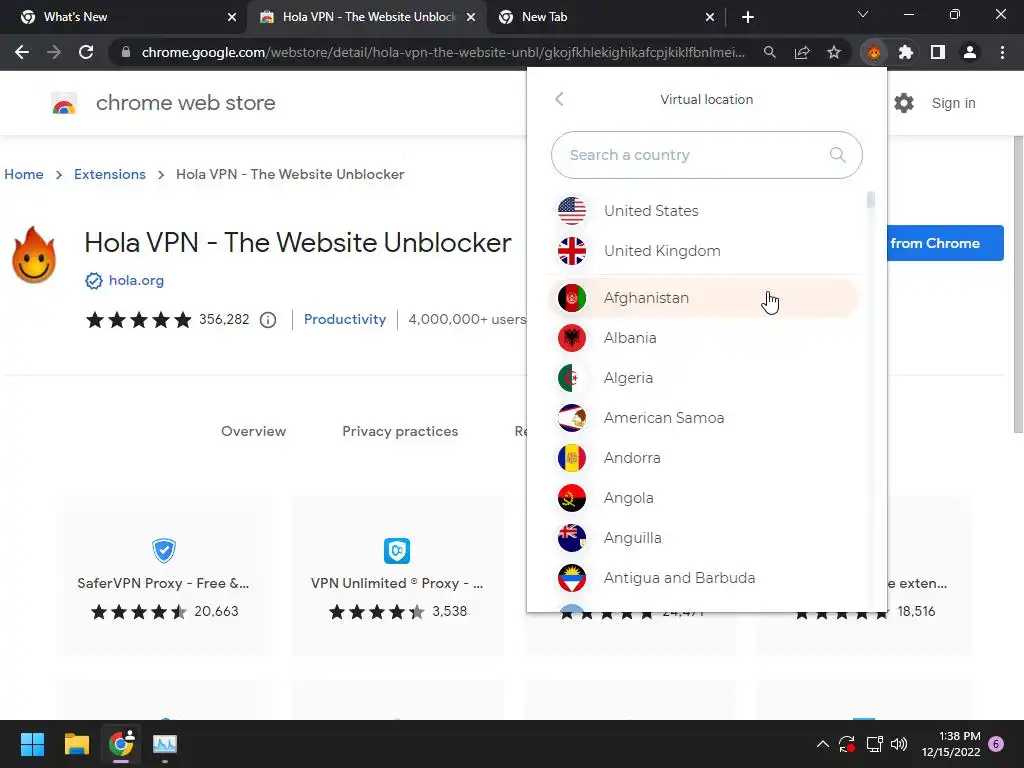This screenshot has width=1024, height=768.
Task: Click the Hola VPN extension icon in toolbar
Action: [x=874, y=52]
